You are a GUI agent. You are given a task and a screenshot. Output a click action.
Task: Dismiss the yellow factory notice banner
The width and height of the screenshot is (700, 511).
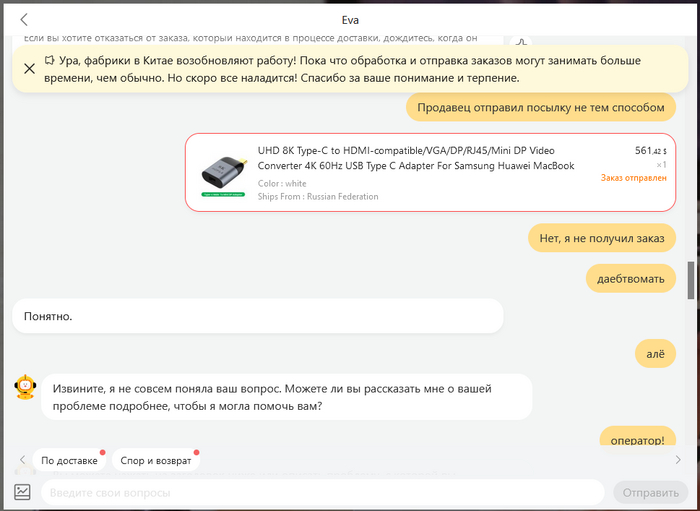[29, 69]
